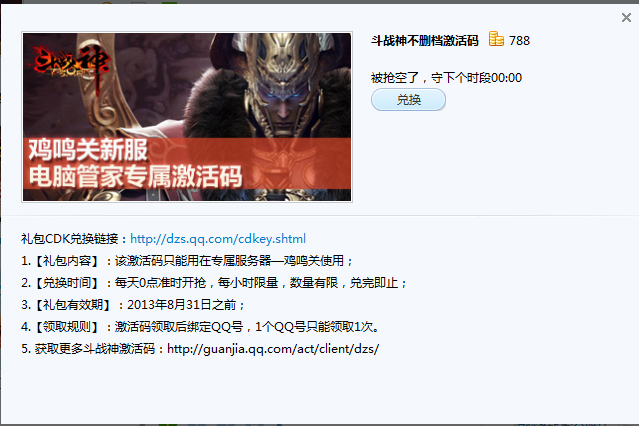Select the helmeted warrior face in banner

click(286, 96)
